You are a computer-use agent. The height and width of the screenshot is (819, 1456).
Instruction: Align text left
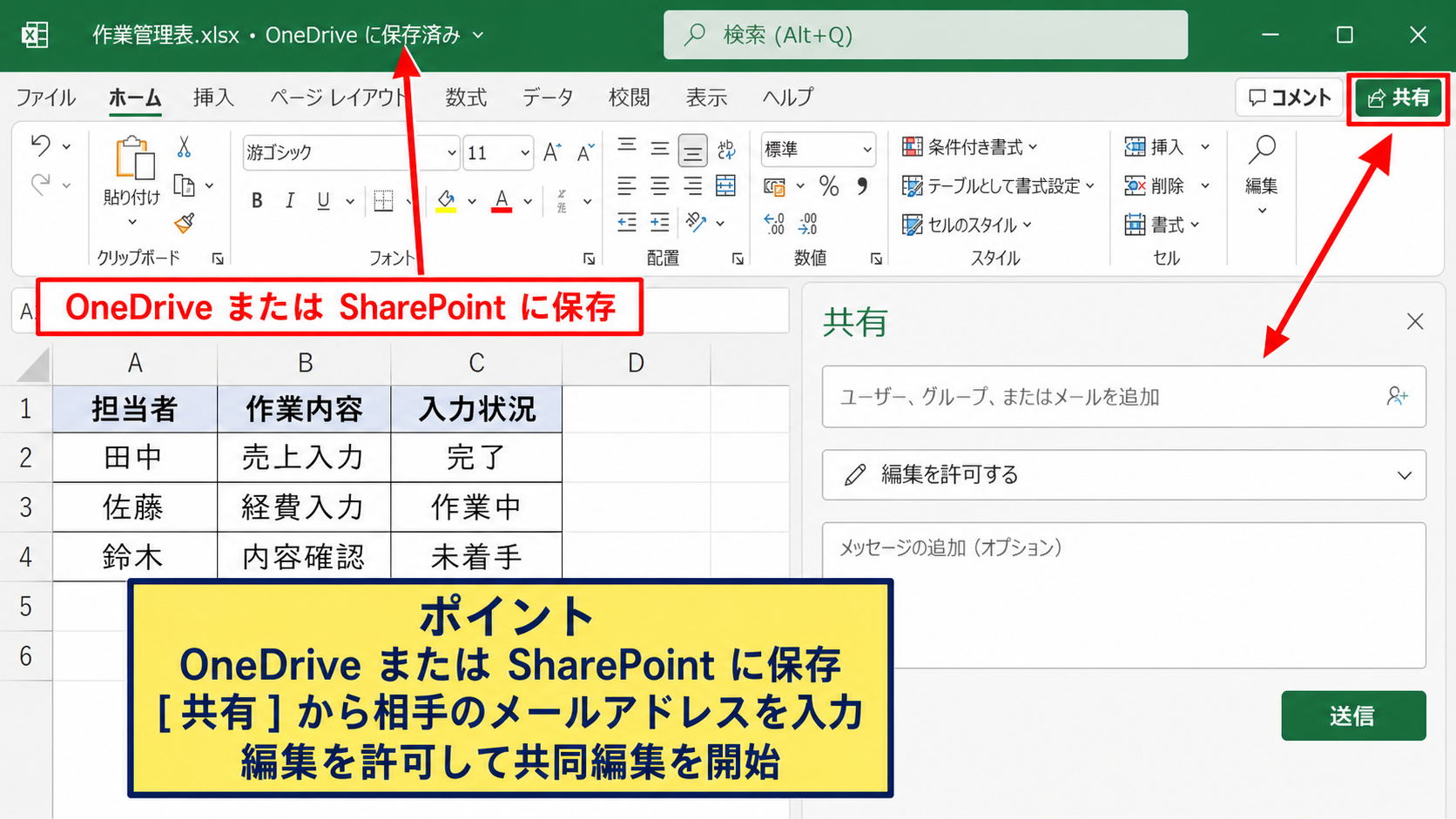(627, 186)
